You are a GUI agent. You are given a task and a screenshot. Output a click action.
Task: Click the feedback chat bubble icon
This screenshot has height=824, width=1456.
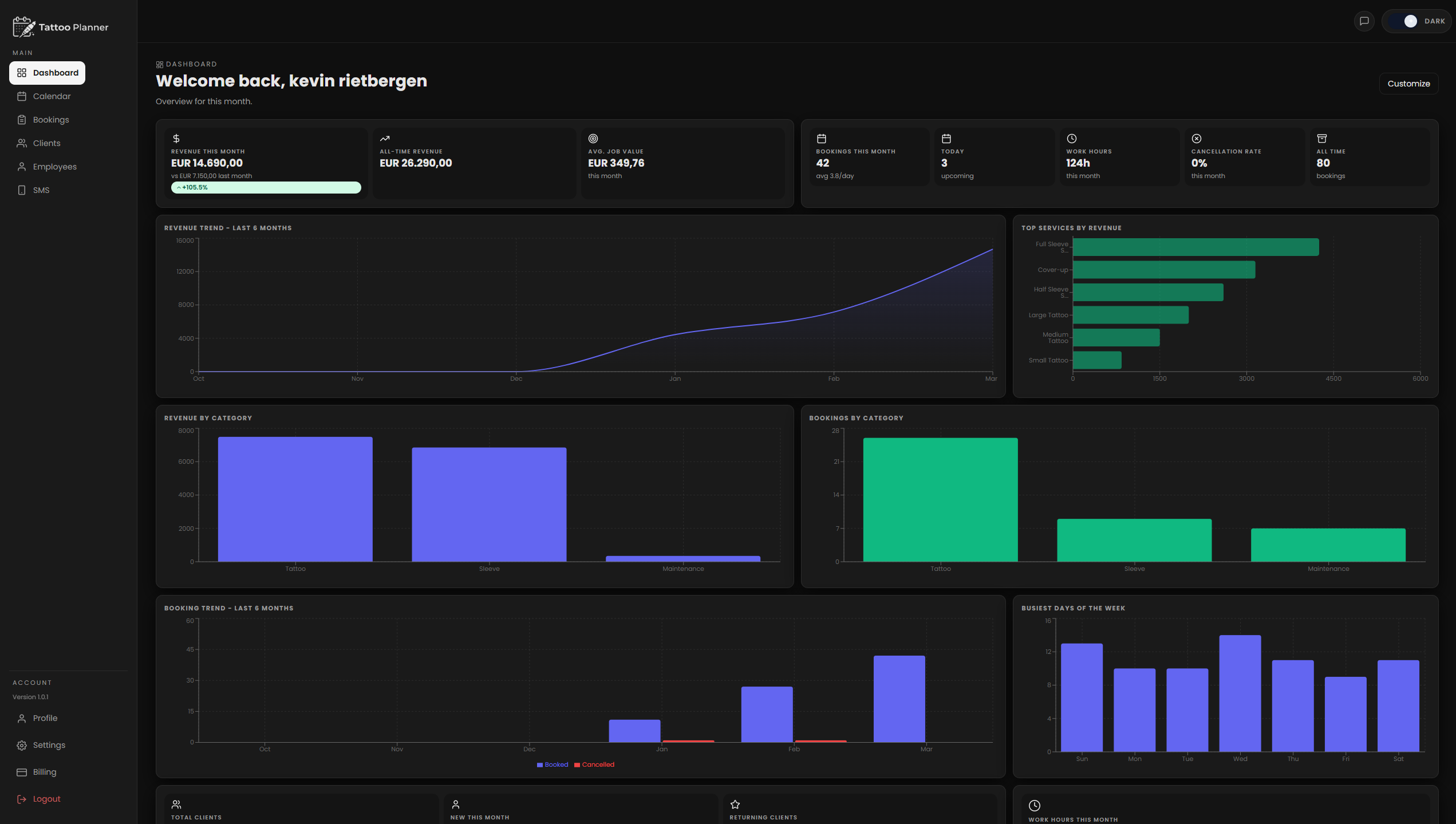tap(1364, 21)
